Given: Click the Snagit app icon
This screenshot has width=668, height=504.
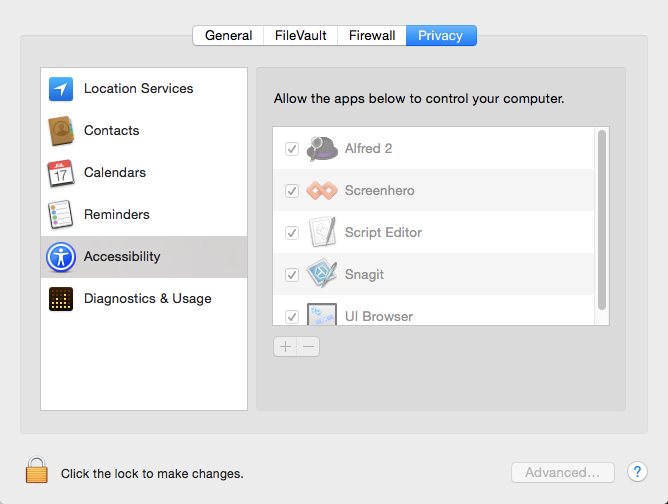Looking at the screenshot, I should [x=322, y=274].
